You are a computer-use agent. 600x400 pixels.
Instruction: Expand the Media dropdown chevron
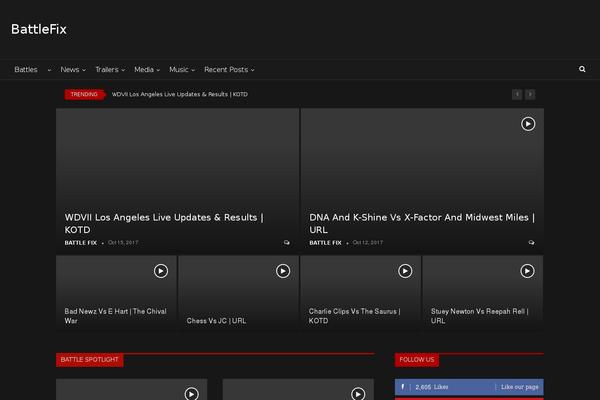(158, 70)
